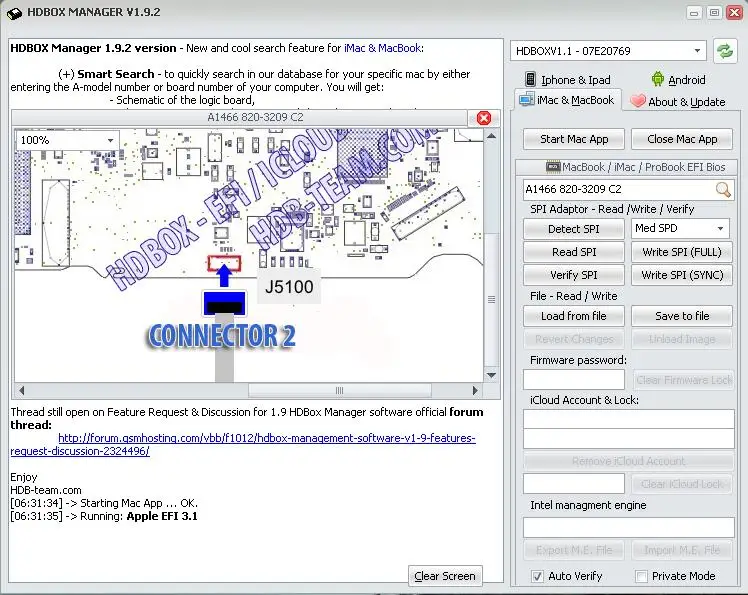
Task: Click the Detect SPI button
Action: [574, 229]
